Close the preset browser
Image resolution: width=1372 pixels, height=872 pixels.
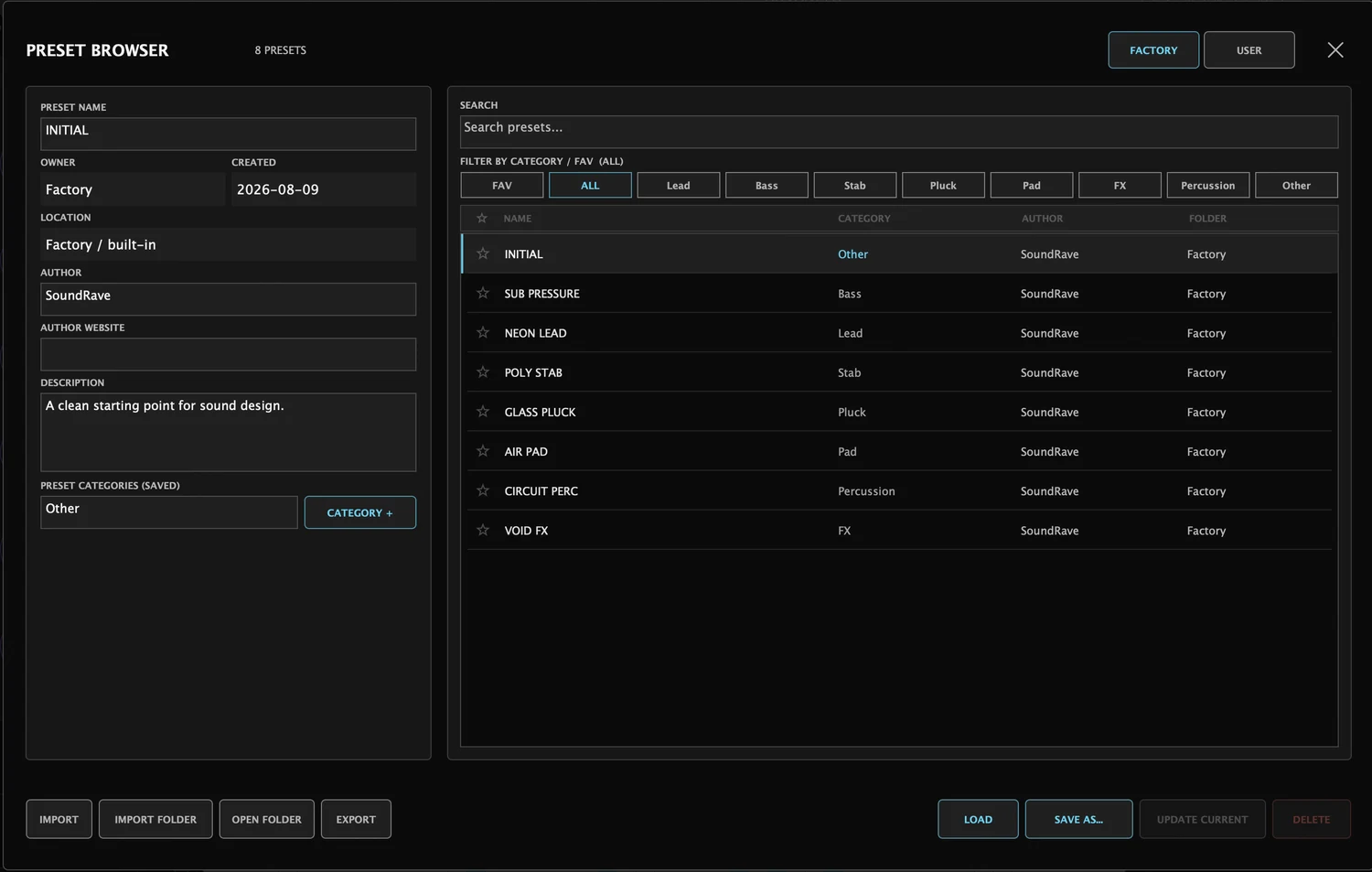(1335, 50)
